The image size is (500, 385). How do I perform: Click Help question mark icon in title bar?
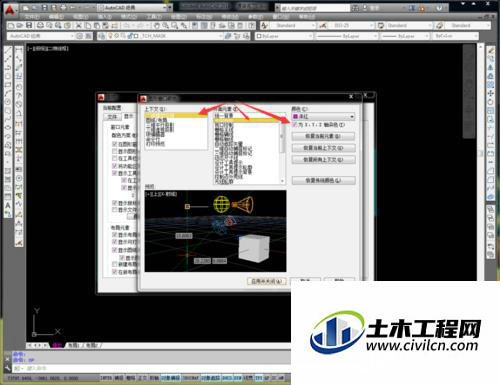click(x=439, y=8)
